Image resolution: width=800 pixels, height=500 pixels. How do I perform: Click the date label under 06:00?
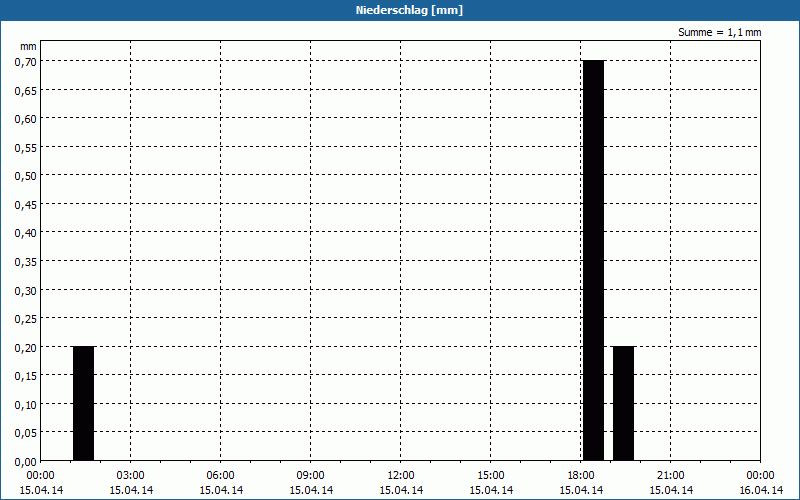point(221,490)
